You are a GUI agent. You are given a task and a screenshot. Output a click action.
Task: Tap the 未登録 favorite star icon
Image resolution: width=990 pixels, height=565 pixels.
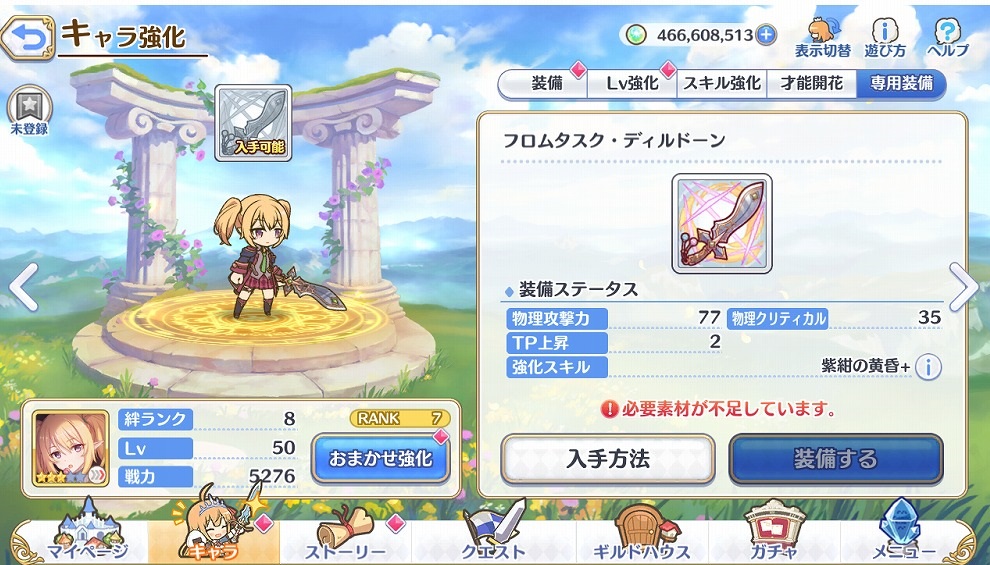pyautogui.click(x=29, y=111)
